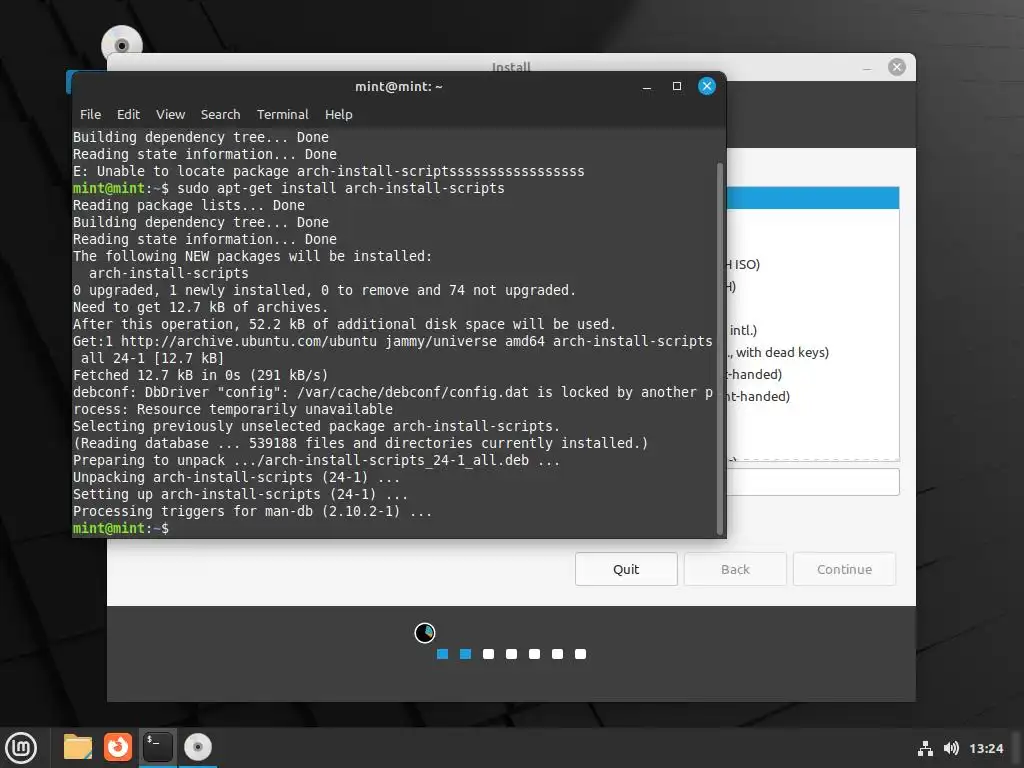Click the 'Unable to locate package' error line
Viewport: 1024px width, 768px height.
(x=328, y=171)
